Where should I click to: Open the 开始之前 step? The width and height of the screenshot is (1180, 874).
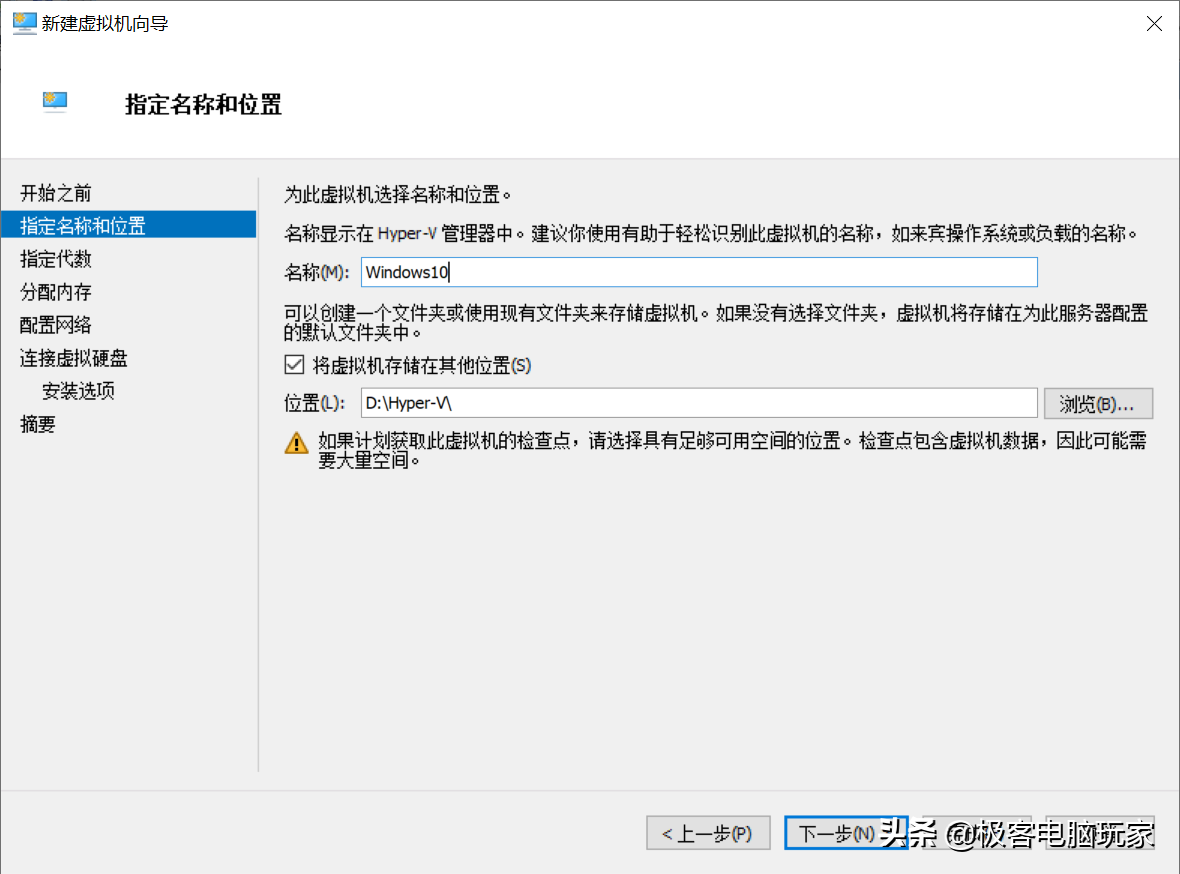click(x=56, y=193)
